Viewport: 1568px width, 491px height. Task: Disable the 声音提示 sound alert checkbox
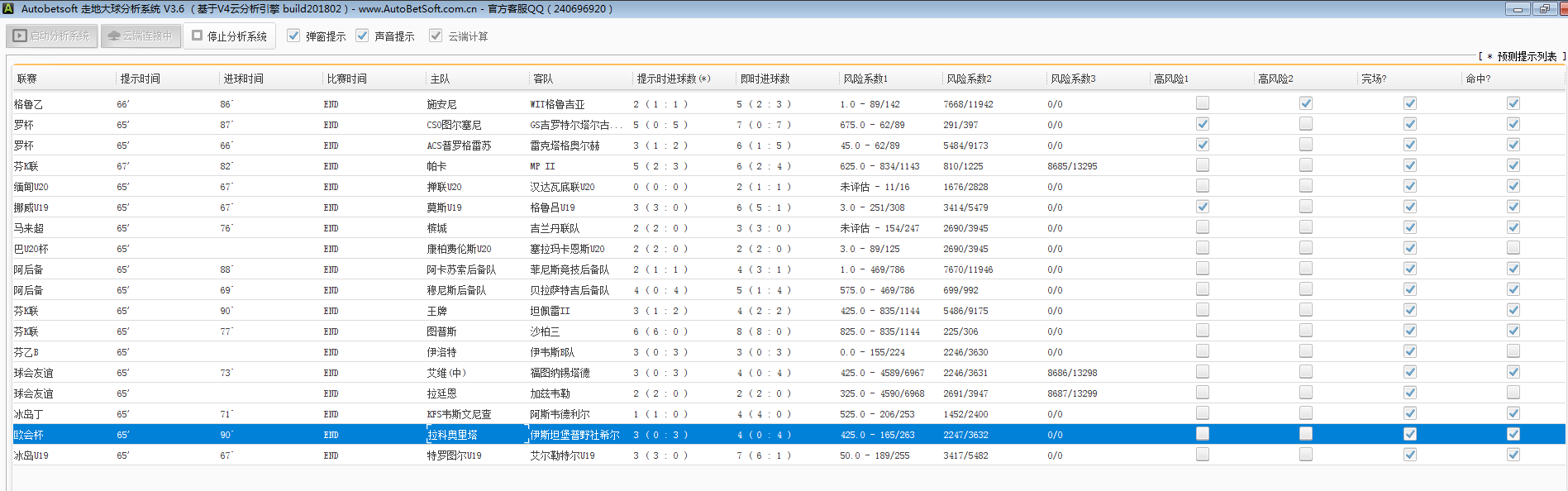pyautogui.click(x=362, y=36)
